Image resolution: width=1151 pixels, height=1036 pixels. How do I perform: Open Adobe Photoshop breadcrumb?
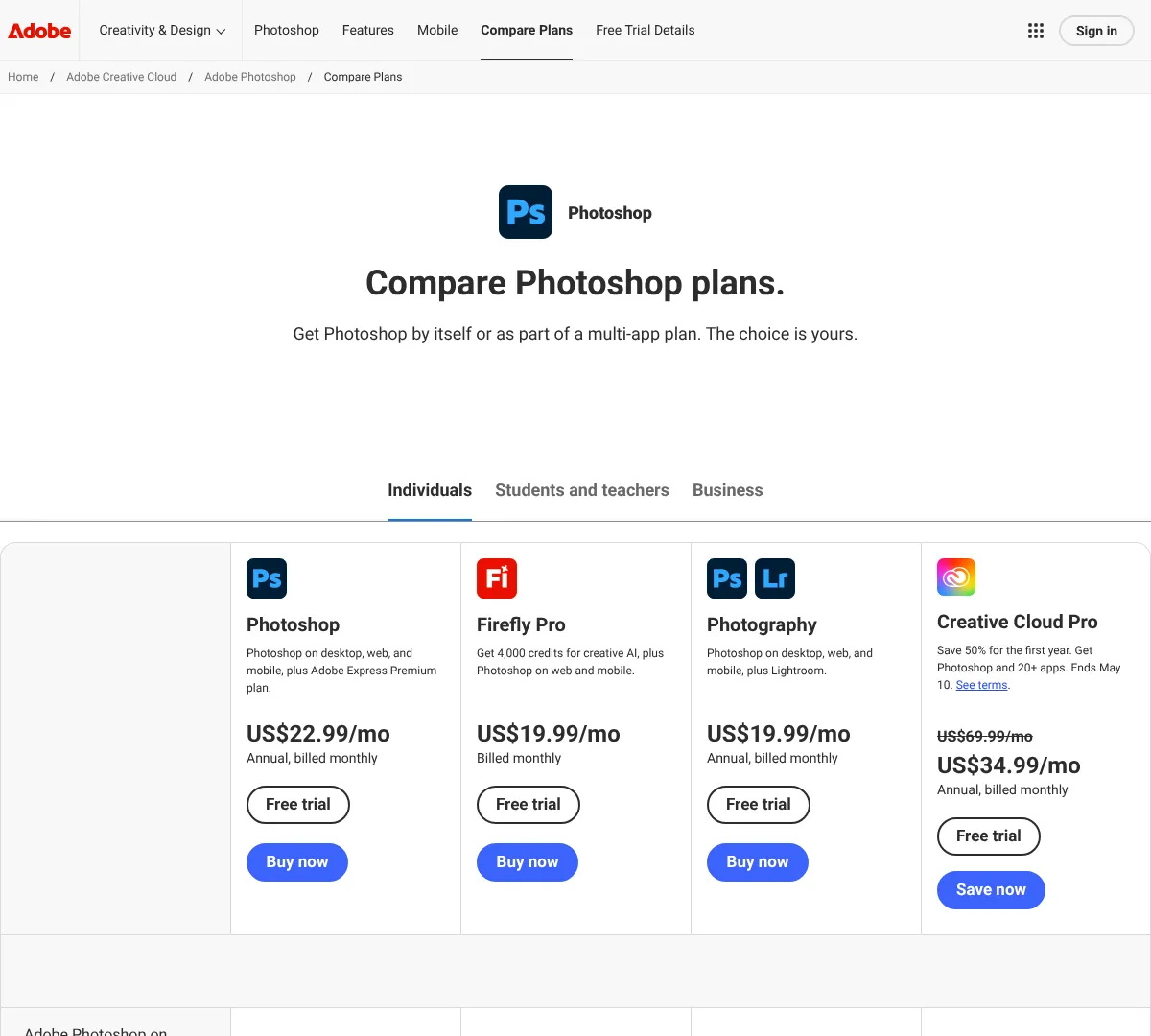pos(250,77)
